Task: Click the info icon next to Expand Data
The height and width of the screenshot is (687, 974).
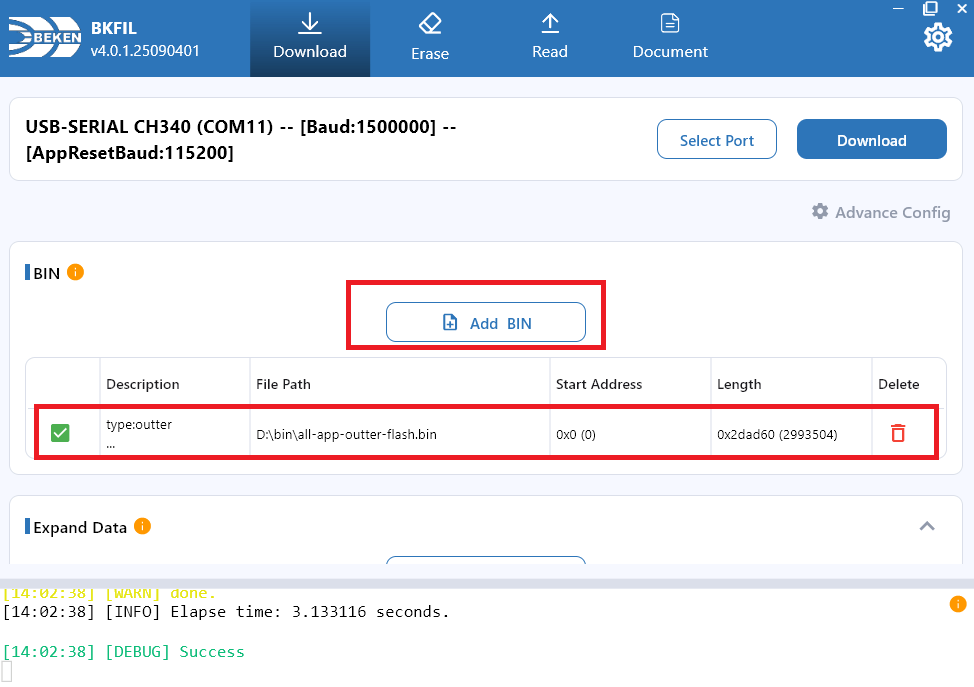Action: pos(142,526)
